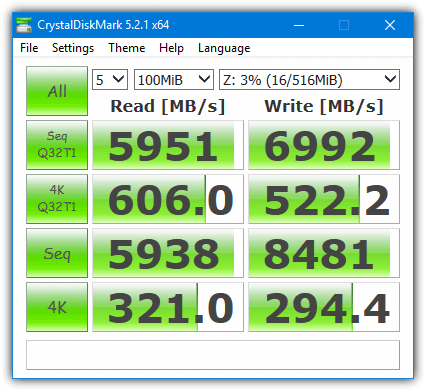Viewport: 426px width, 390px height.
Task: Start the plain Seq test
Action: tap(57, 253)
